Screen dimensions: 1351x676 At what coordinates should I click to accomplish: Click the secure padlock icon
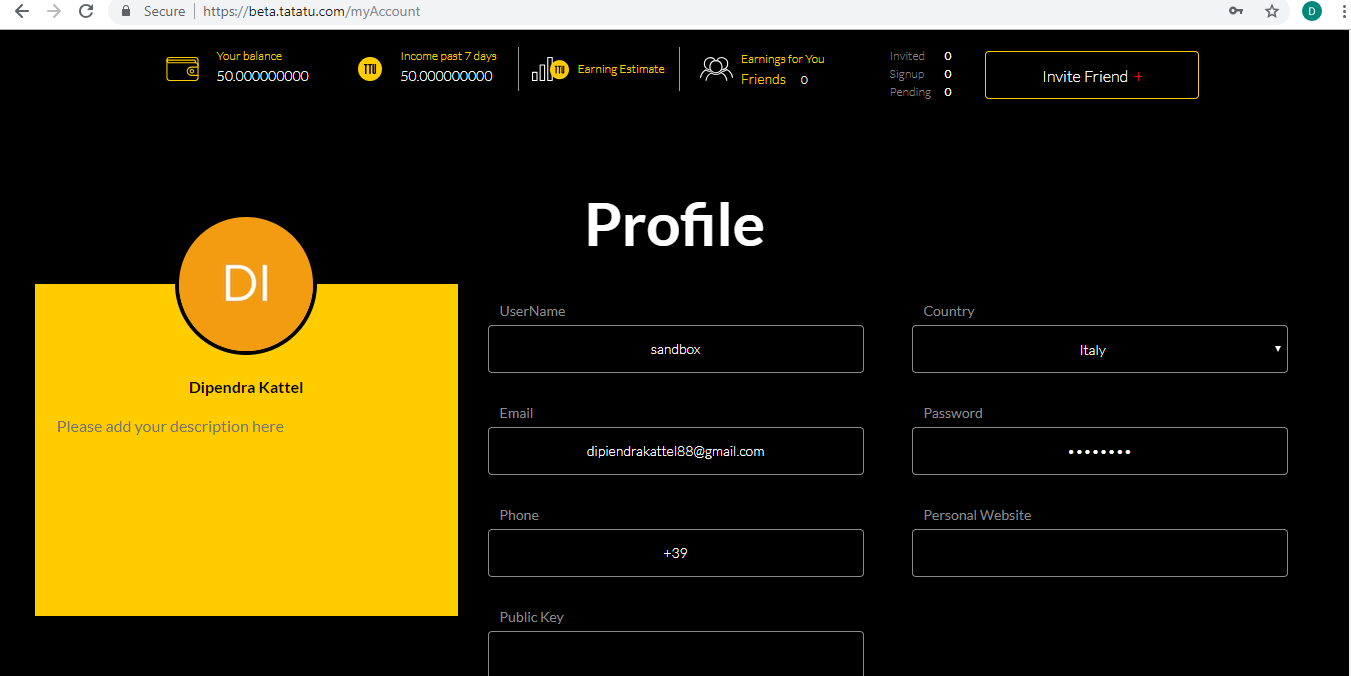126,11
